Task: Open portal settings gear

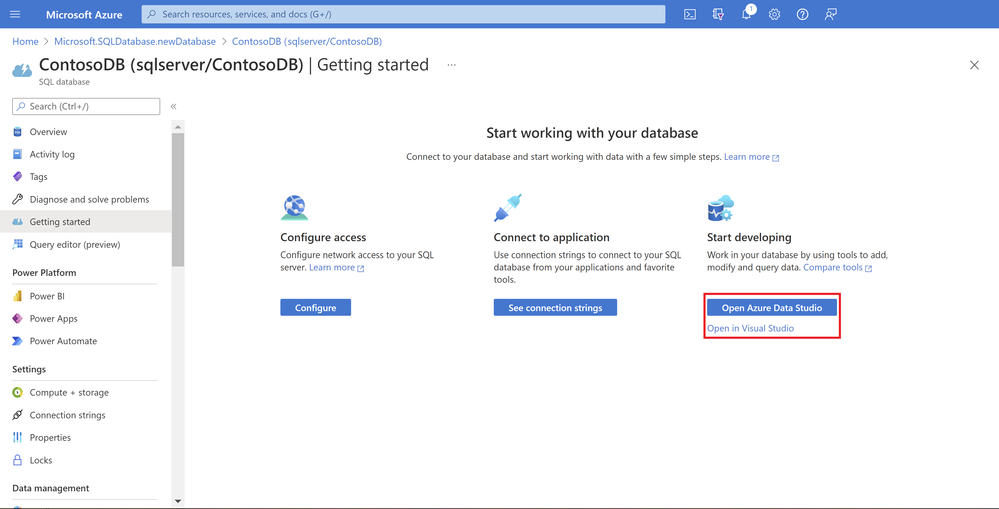Action: click(774, 14)
